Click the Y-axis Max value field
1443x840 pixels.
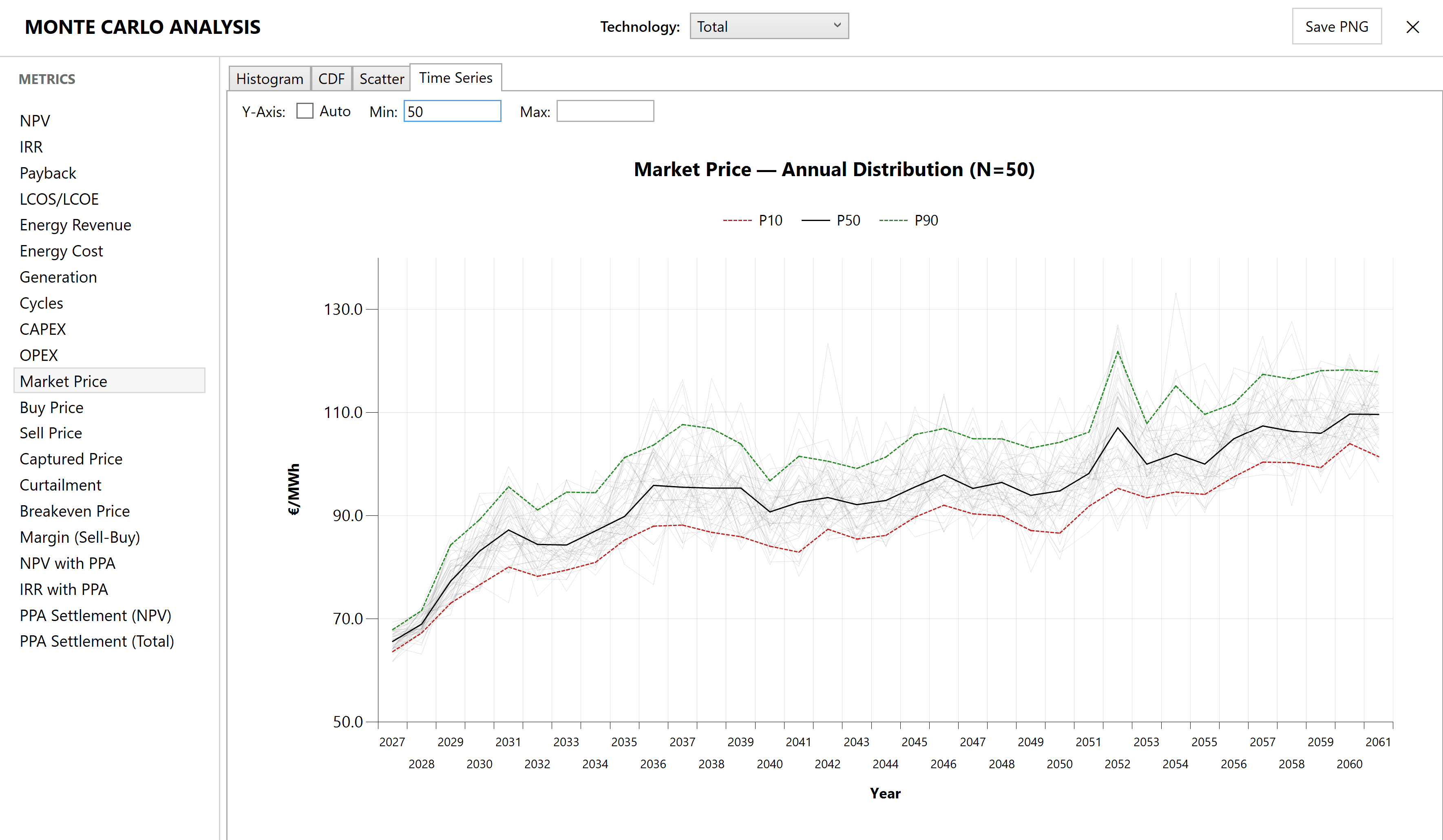click(605, 111)
